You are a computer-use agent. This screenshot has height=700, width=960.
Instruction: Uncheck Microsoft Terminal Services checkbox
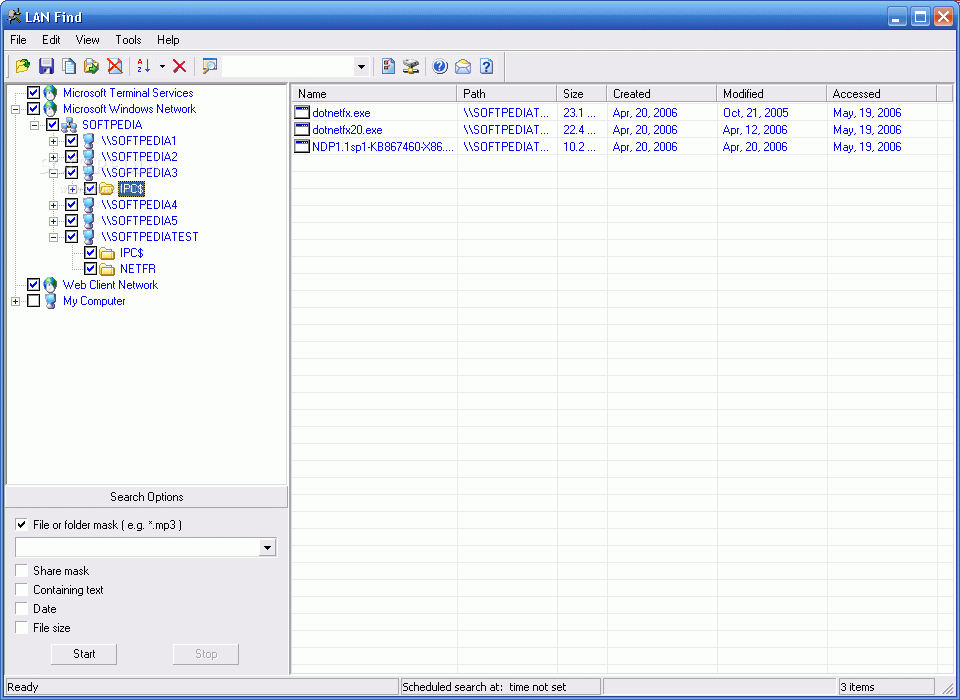click(x=34, y=93)
